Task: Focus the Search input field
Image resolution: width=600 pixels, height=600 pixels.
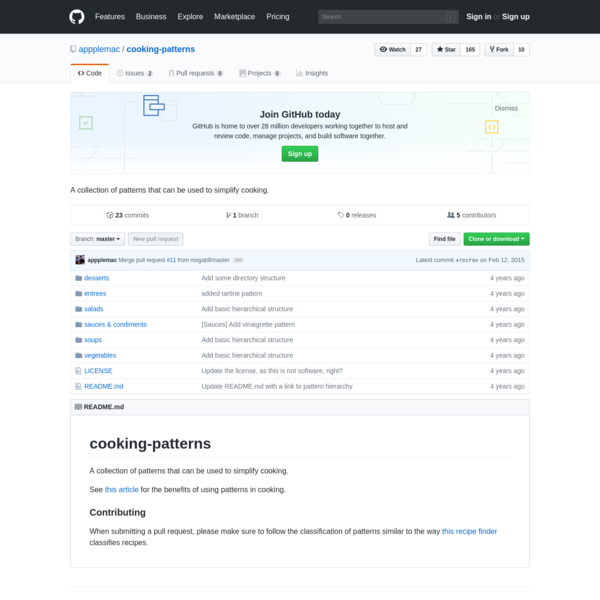Action: click(x=388, y=17)
